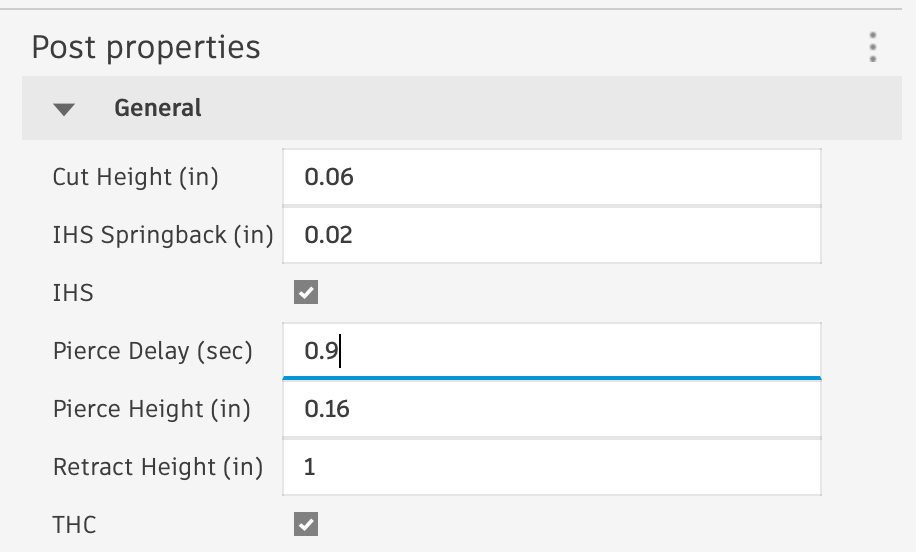The width and height of the screenshot is (916, 552).
Task: Click the Post properties panel title
Action: click(x=146, y=47)
